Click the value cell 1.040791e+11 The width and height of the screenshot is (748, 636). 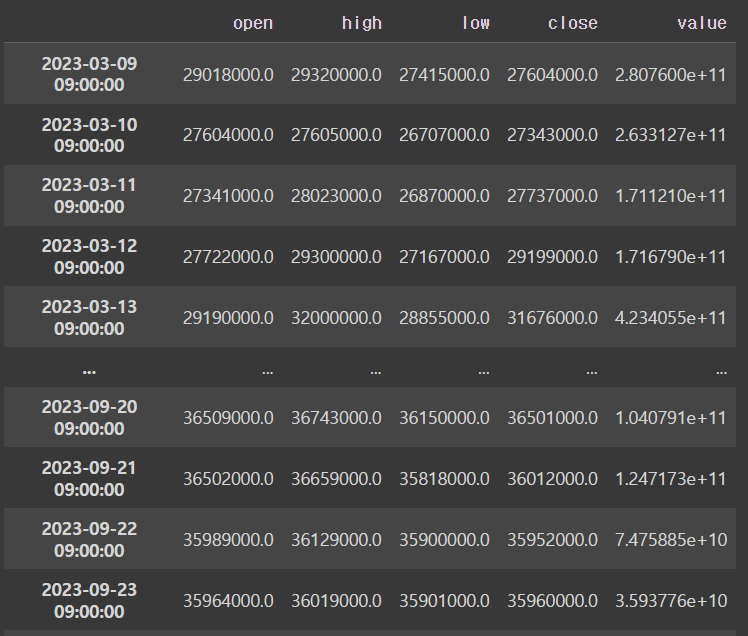[671, 418]
